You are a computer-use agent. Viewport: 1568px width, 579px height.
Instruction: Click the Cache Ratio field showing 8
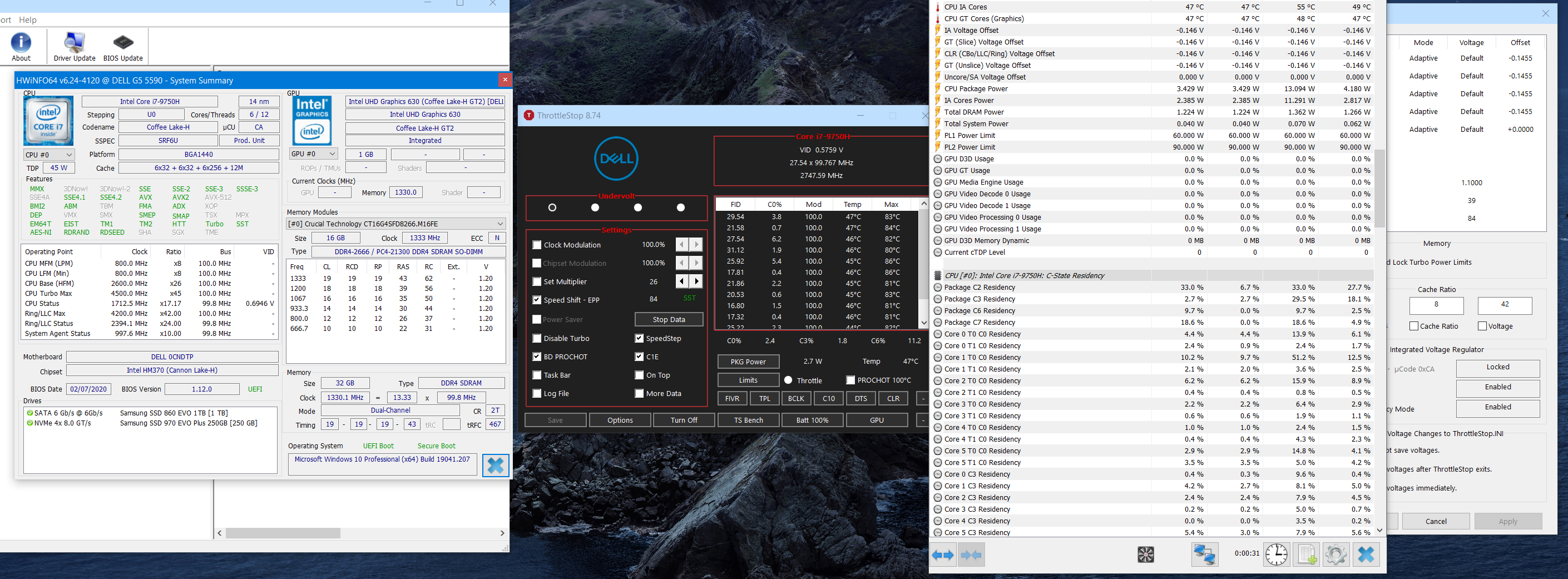tap(1436, 305)
